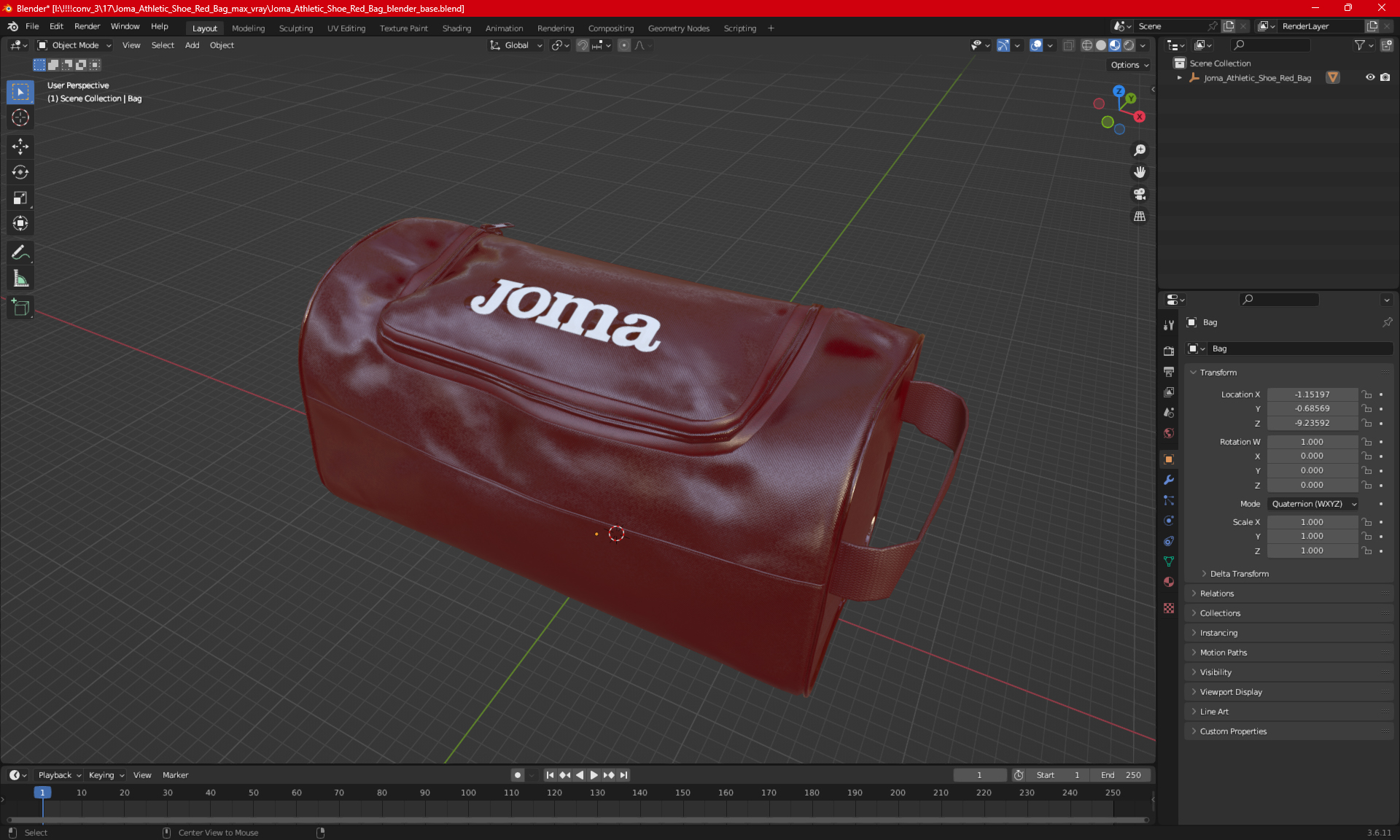
Task: Open the viewport Options dropdown
Action: pos(1129,65)
